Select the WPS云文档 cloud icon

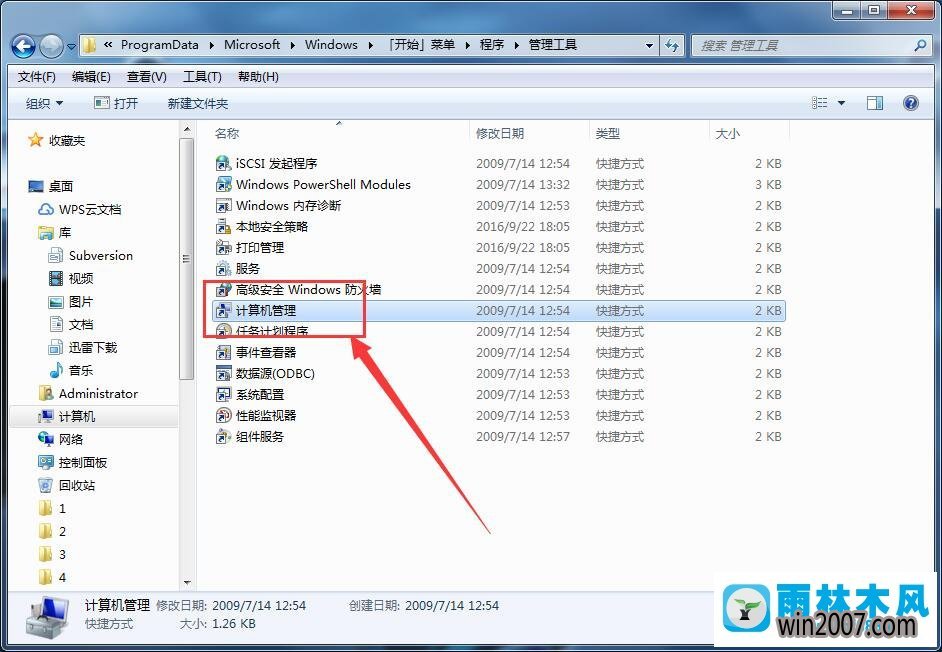46,209
